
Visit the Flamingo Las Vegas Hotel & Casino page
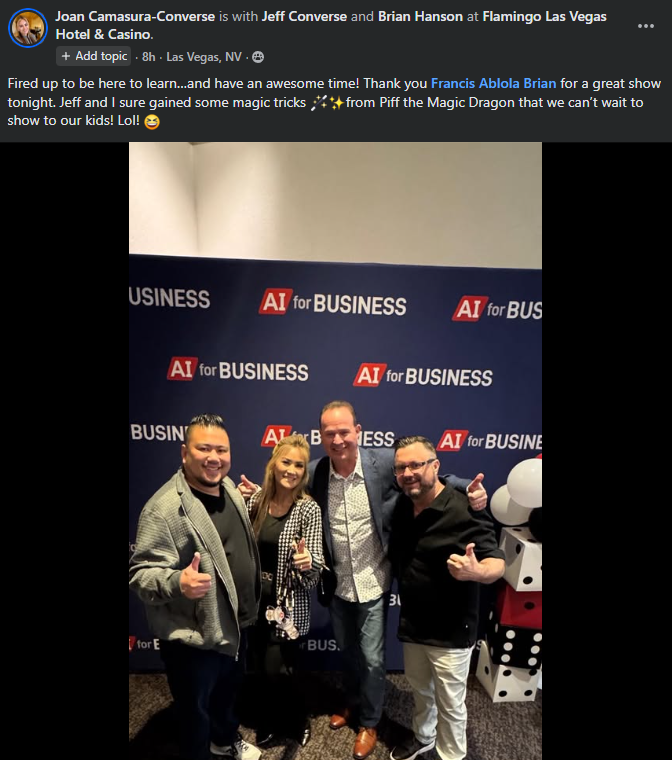click(331, 25)
